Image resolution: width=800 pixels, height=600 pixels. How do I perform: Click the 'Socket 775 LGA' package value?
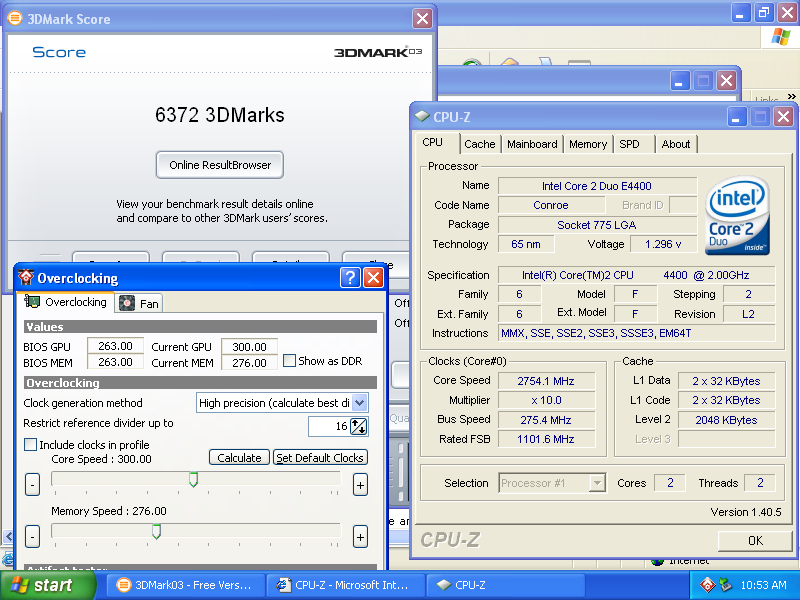click(597, 225)
